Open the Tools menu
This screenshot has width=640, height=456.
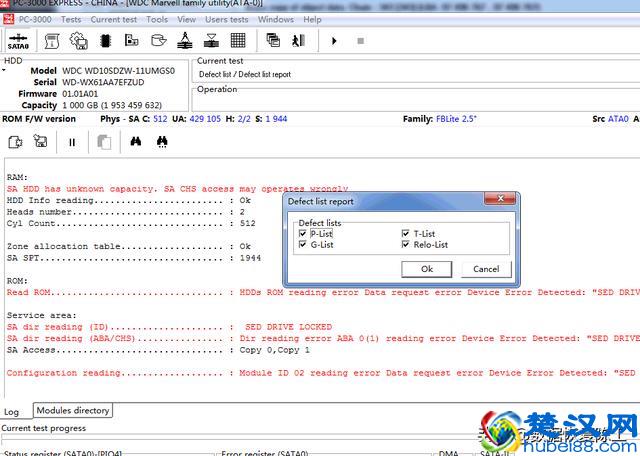[157, 19]
